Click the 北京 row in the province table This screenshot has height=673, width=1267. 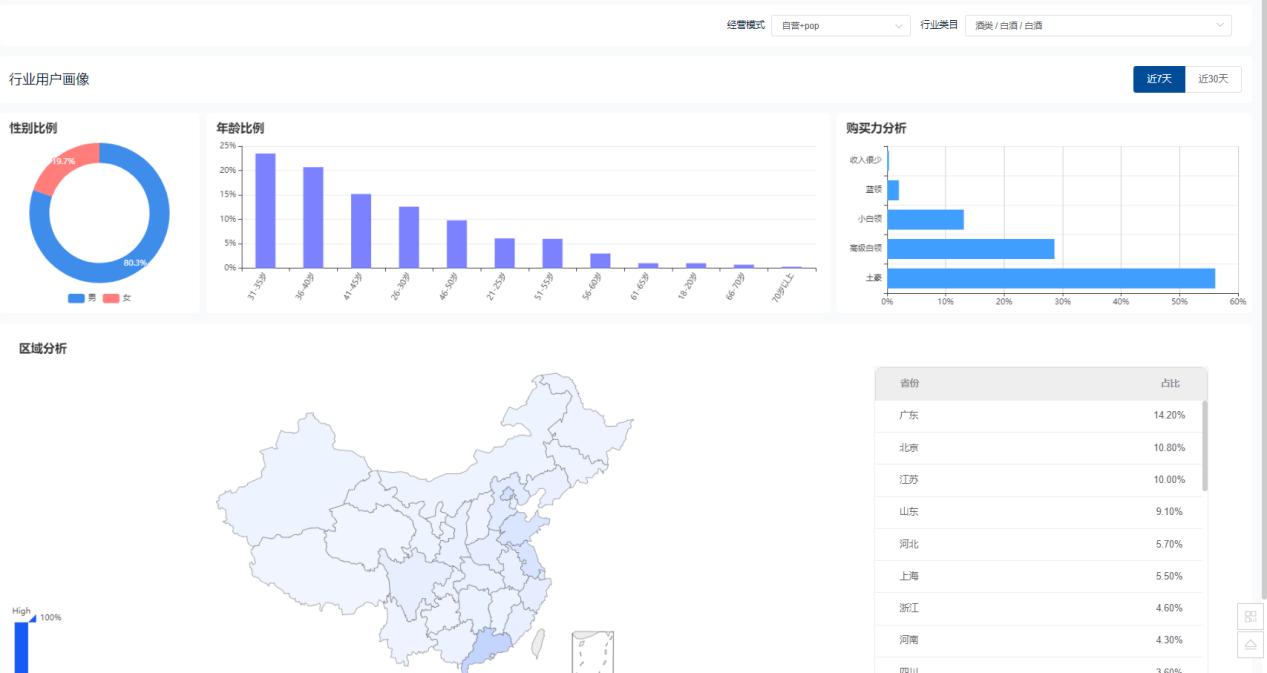1040,447
